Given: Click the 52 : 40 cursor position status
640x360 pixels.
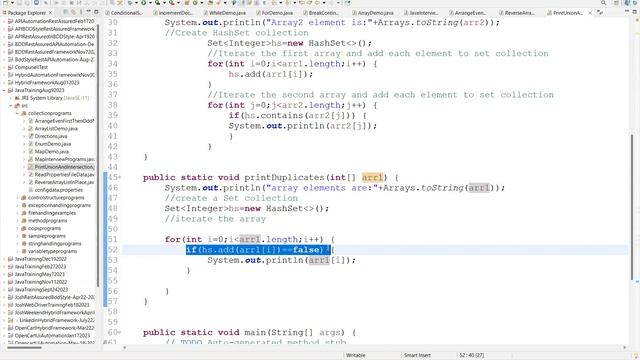Looking at the screenshot, I should pyautogui.click(x=471, y=356).
